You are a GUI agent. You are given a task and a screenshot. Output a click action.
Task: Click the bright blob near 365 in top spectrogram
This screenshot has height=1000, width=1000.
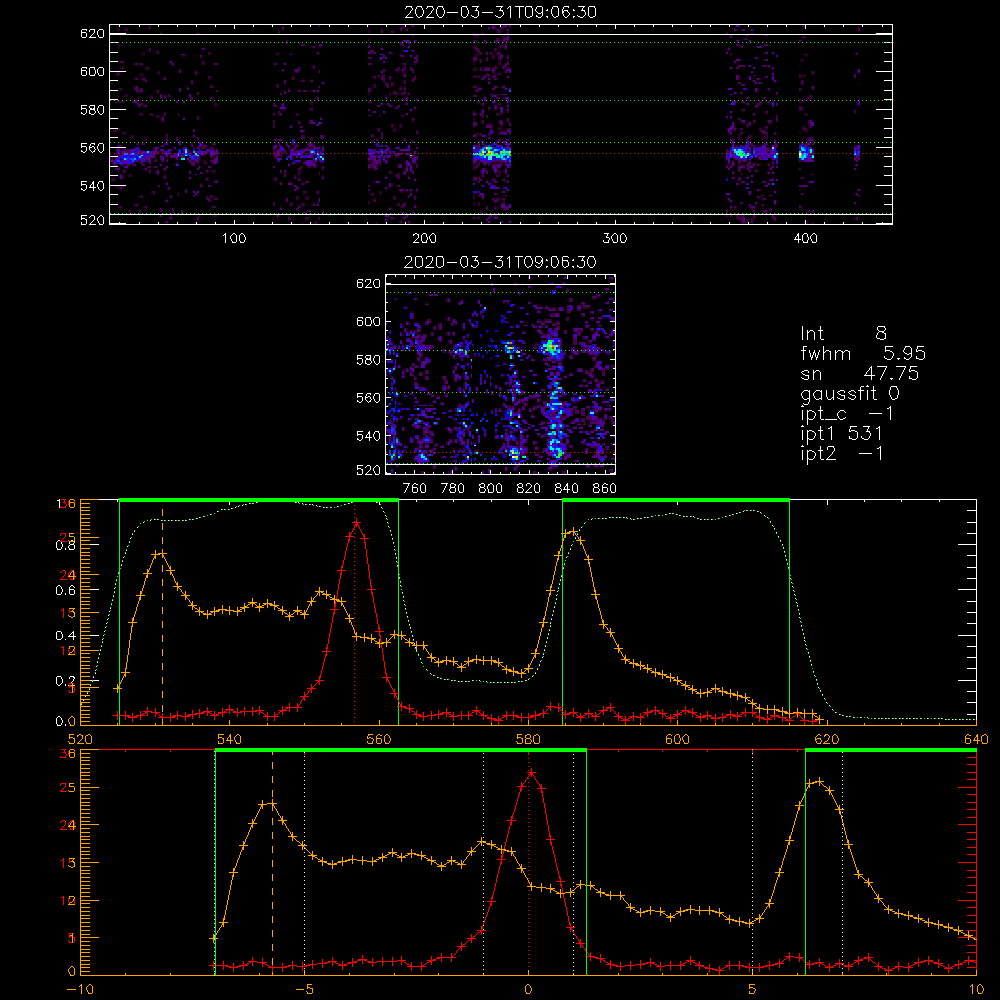(740, 152)
